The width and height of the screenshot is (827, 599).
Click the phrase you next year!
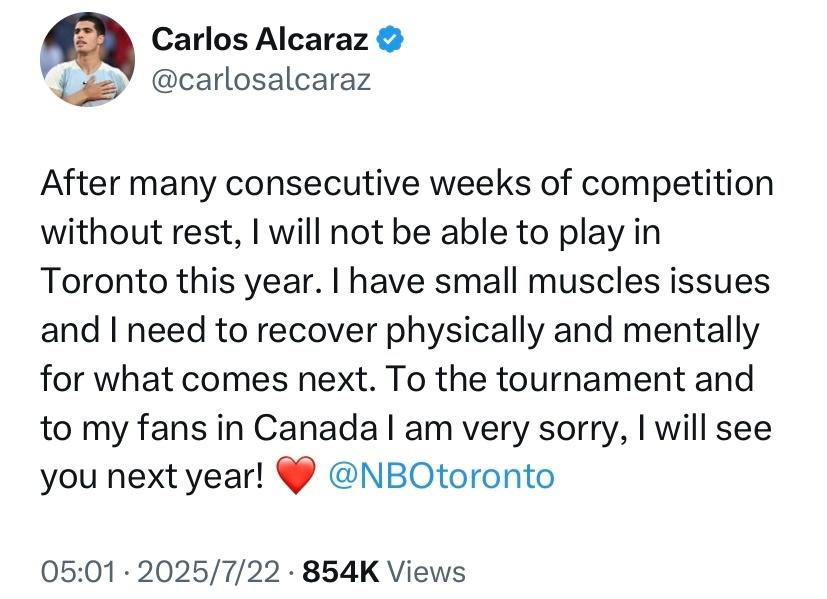click(152, 478)
